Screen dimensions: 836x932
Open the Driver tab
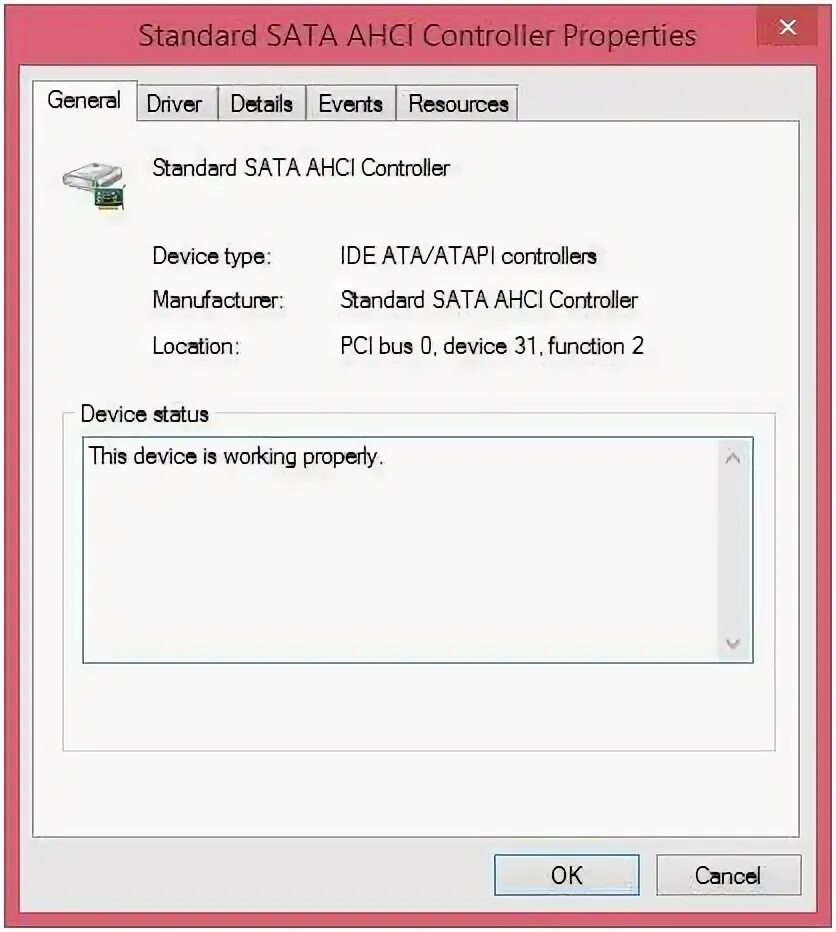click(x=175, y=104)
